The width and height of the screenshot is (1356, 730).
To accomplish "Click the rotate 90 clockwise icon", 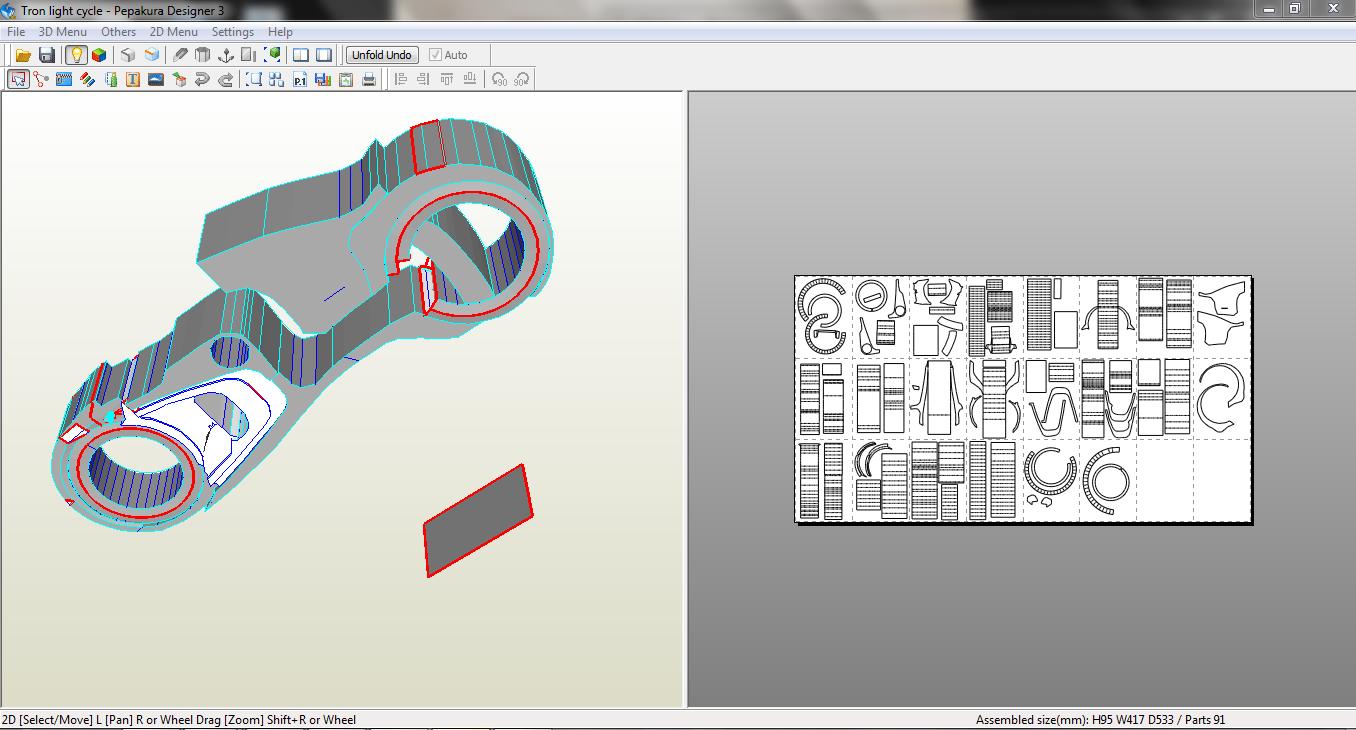I will [521, 79].
